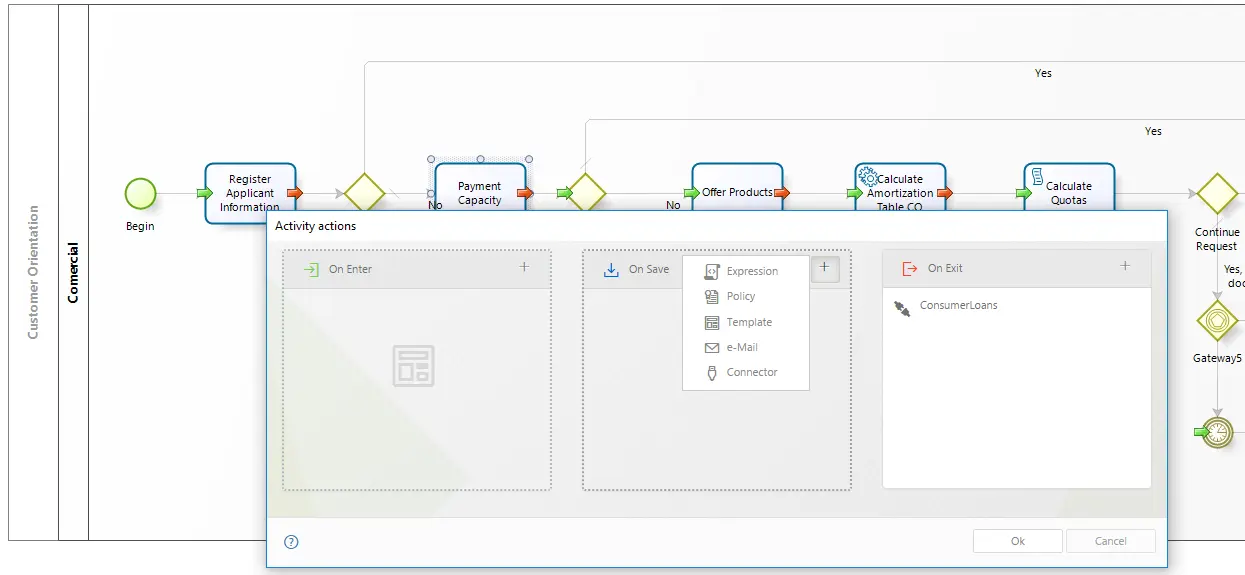Click the On Enter arrow icon

pos(311,269)
